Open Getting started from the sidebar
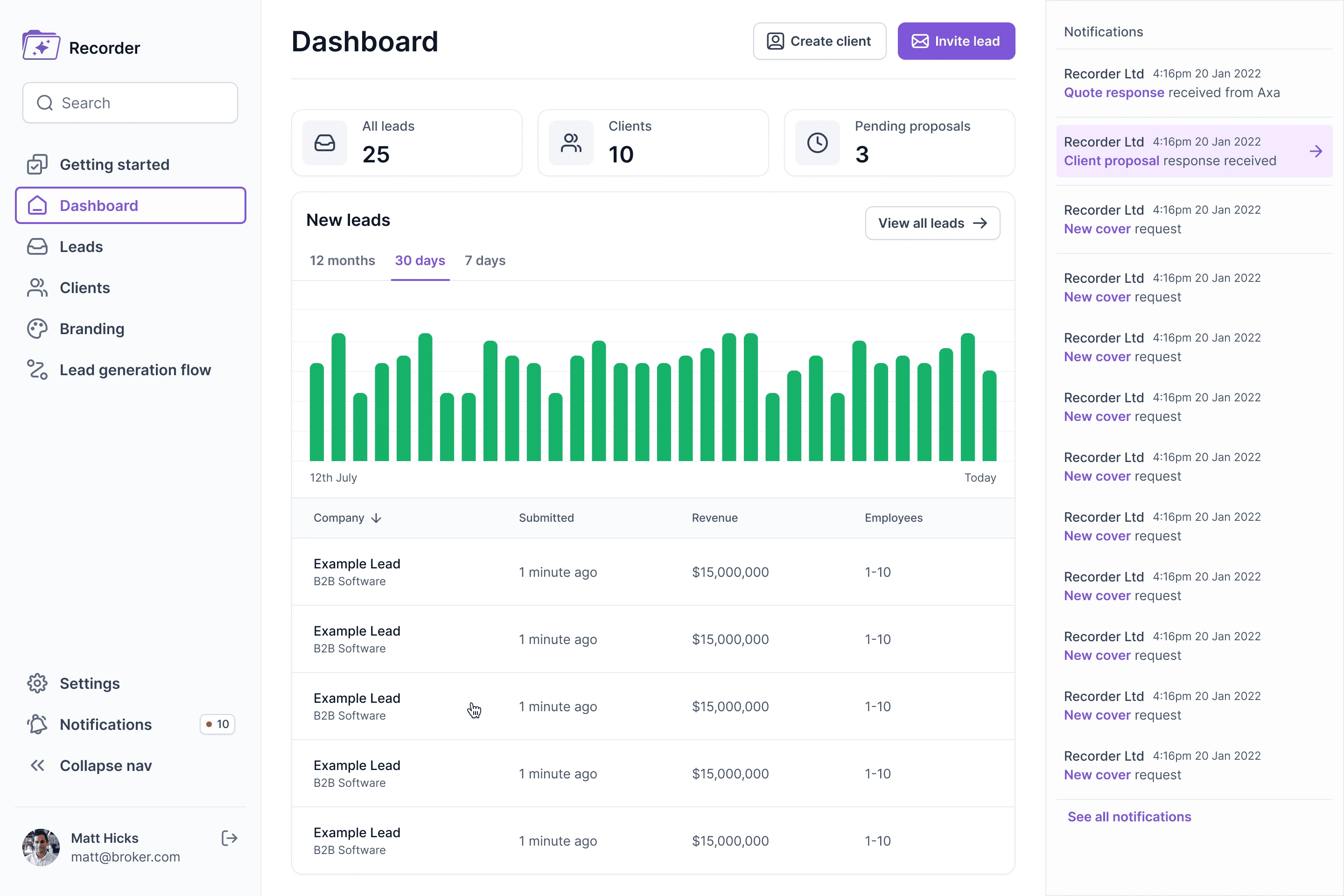 tap(114, 165)
